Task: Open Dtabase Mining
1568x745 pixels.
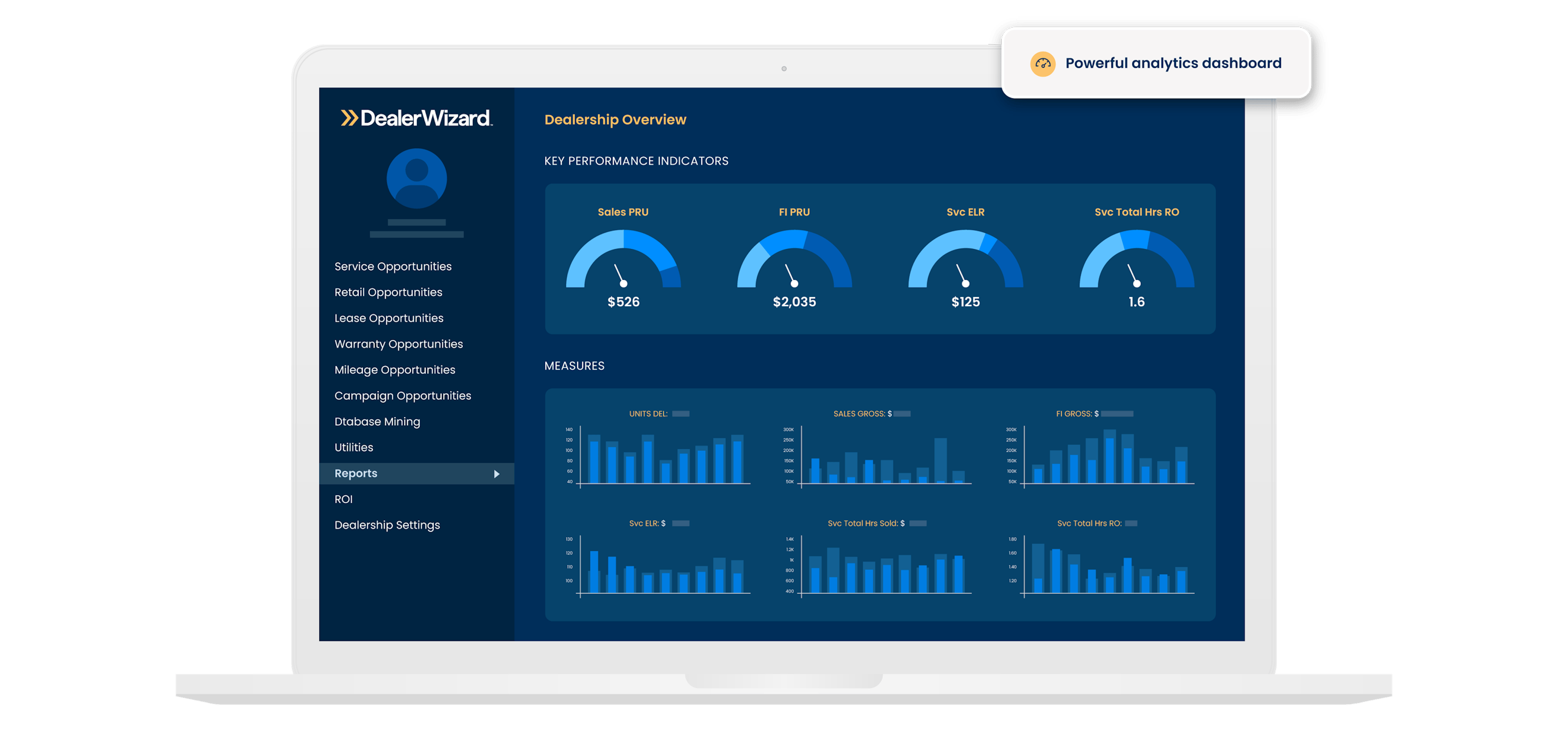Action: [377, 421]
